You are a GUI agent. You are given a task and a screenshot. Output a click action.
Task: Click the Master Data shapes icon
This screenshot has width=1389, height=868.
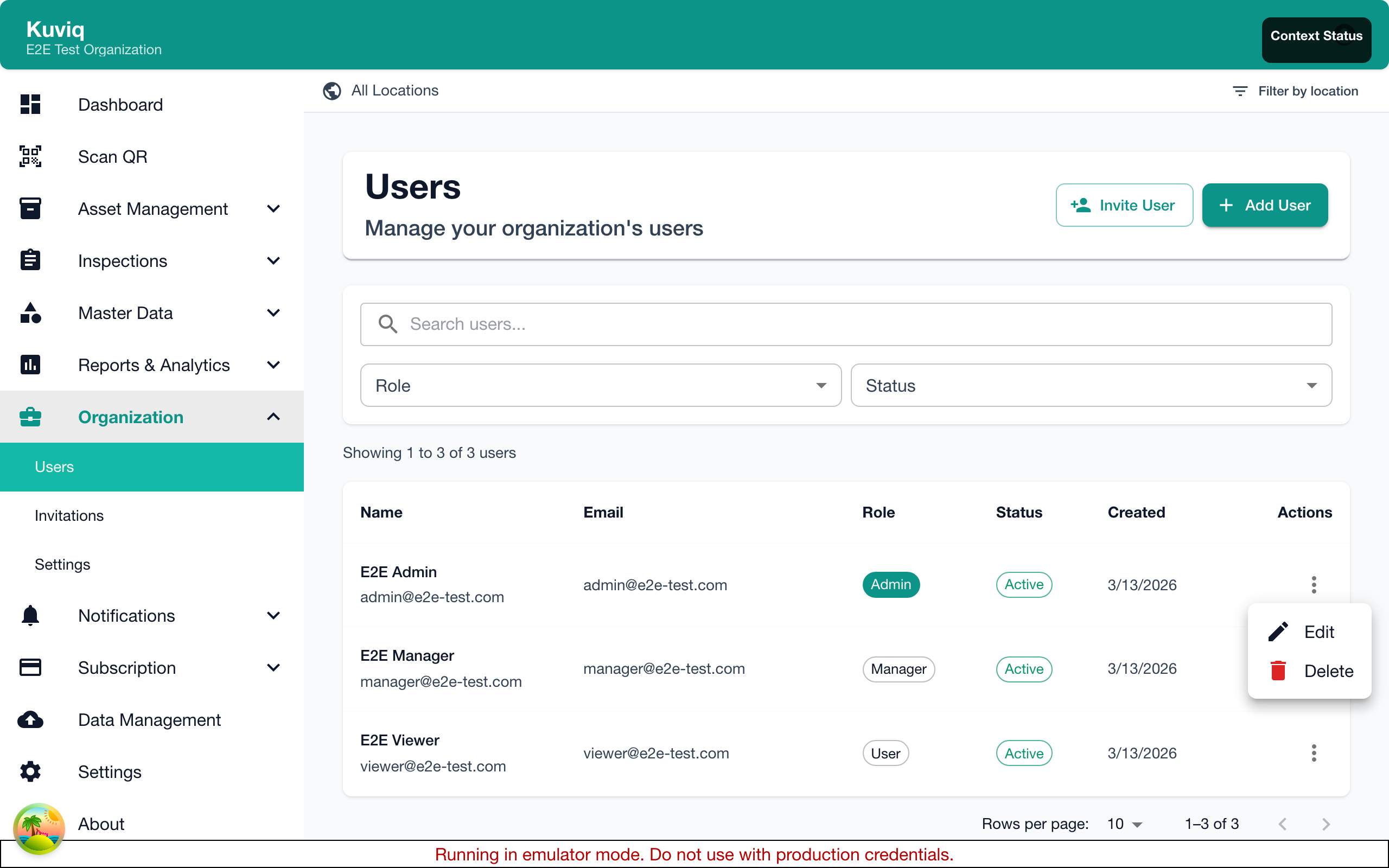pyautogui.click(x=30, y=312)
